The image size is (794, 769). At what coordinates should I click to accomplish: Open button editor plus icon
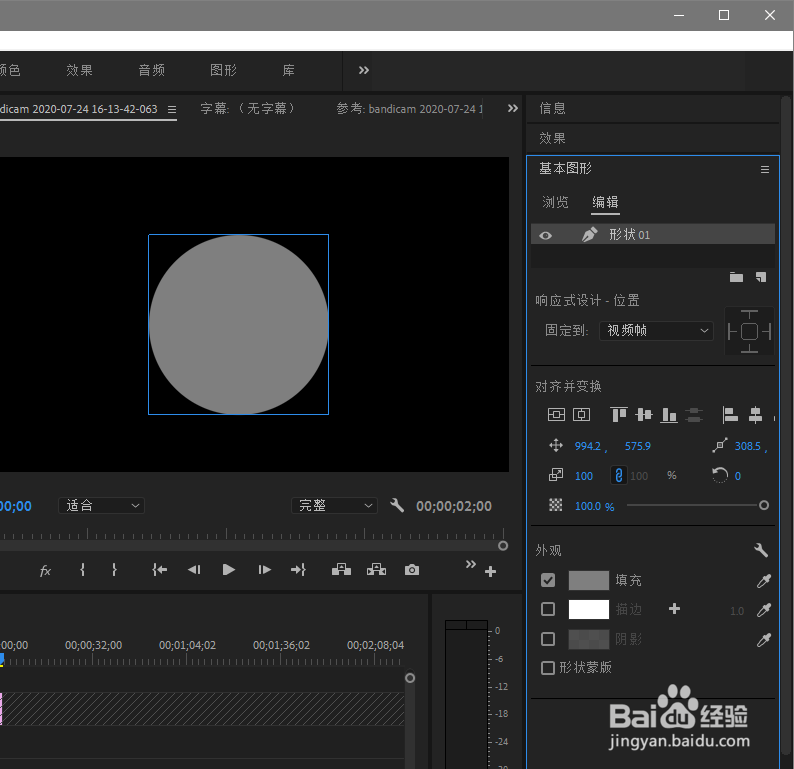point(490,572)
